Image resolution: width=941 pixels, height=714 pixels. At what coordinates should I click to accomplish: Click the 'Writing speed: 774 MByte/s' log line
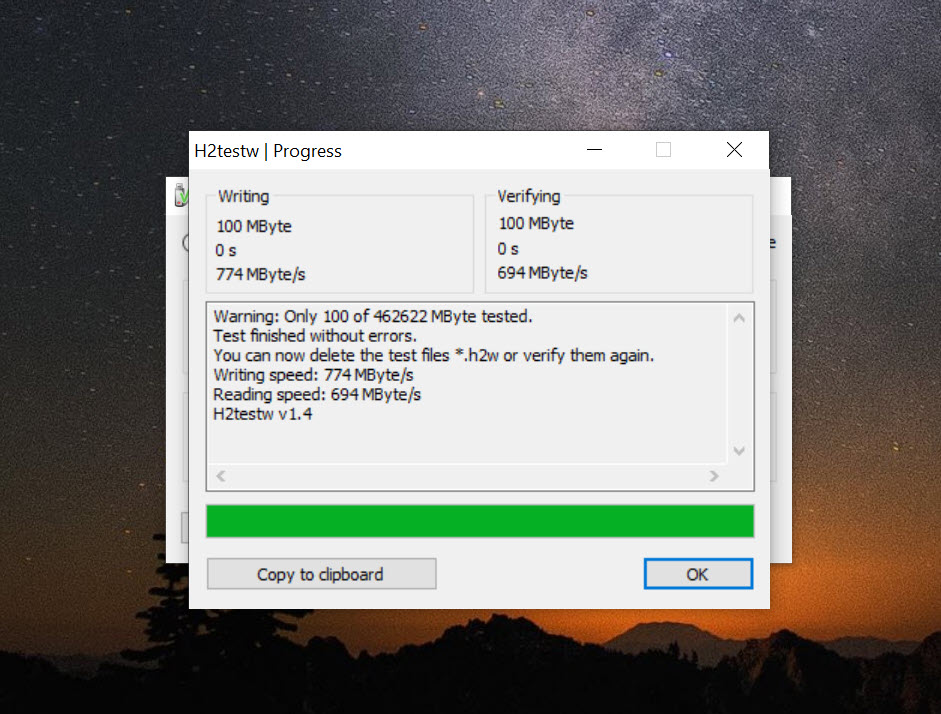tap(313, 375)
